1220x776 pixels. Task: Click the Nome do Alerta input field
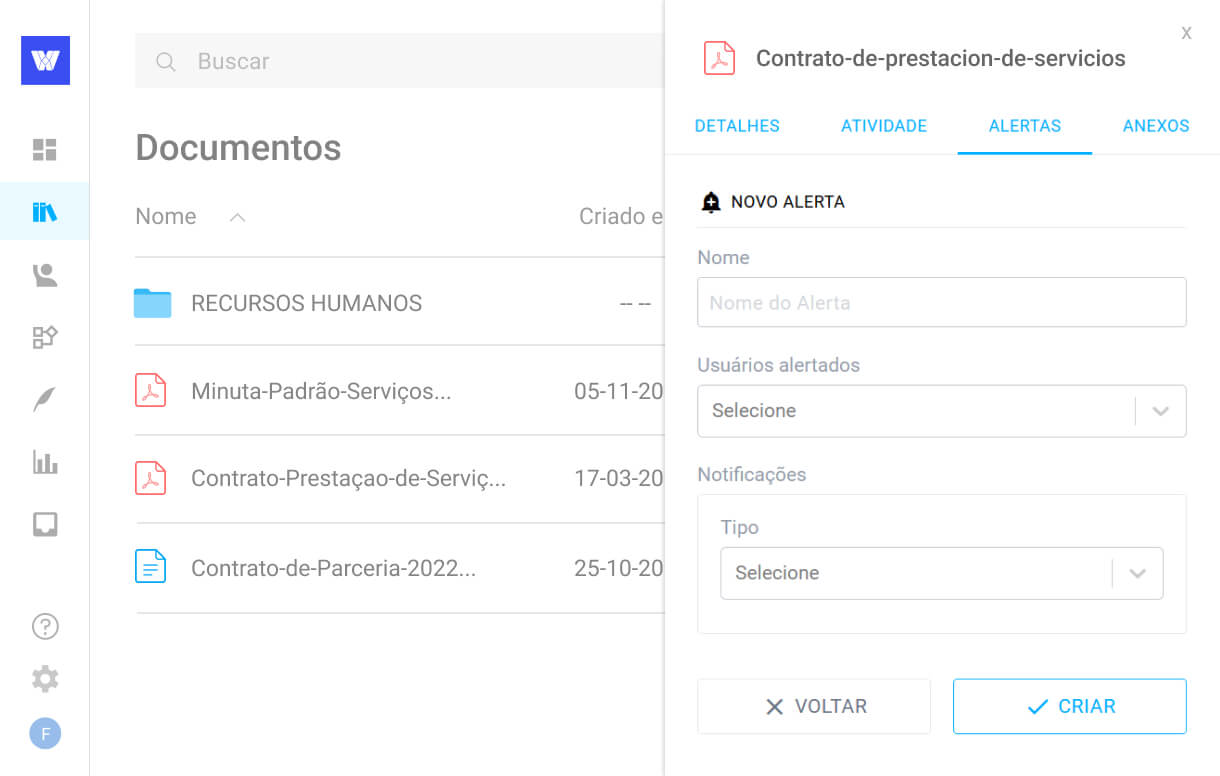pos(941,302)
